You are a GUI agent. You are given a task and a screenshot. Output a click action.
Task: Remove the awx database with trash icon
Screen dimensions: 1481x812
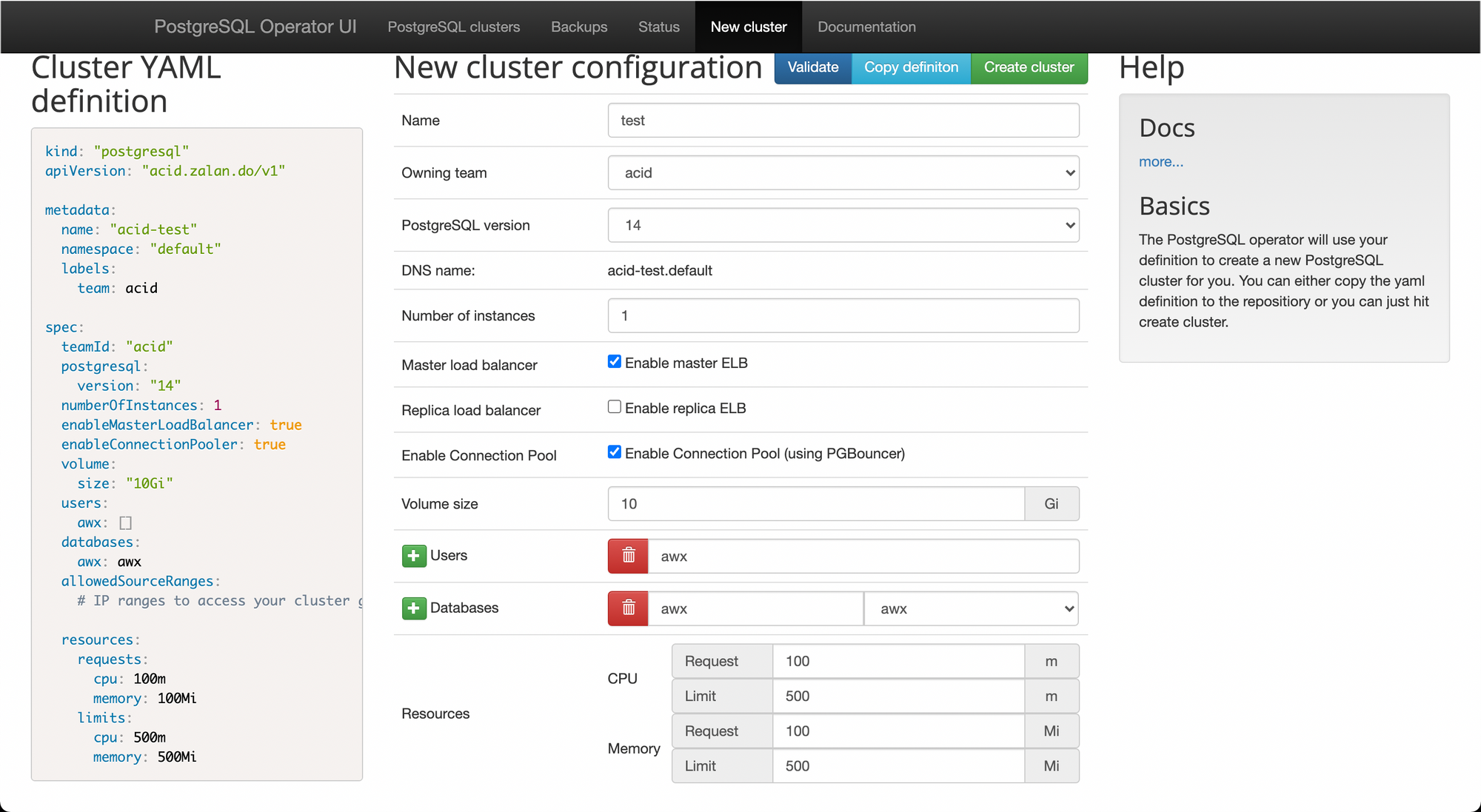pyautogui.click(x=628, y=608)
